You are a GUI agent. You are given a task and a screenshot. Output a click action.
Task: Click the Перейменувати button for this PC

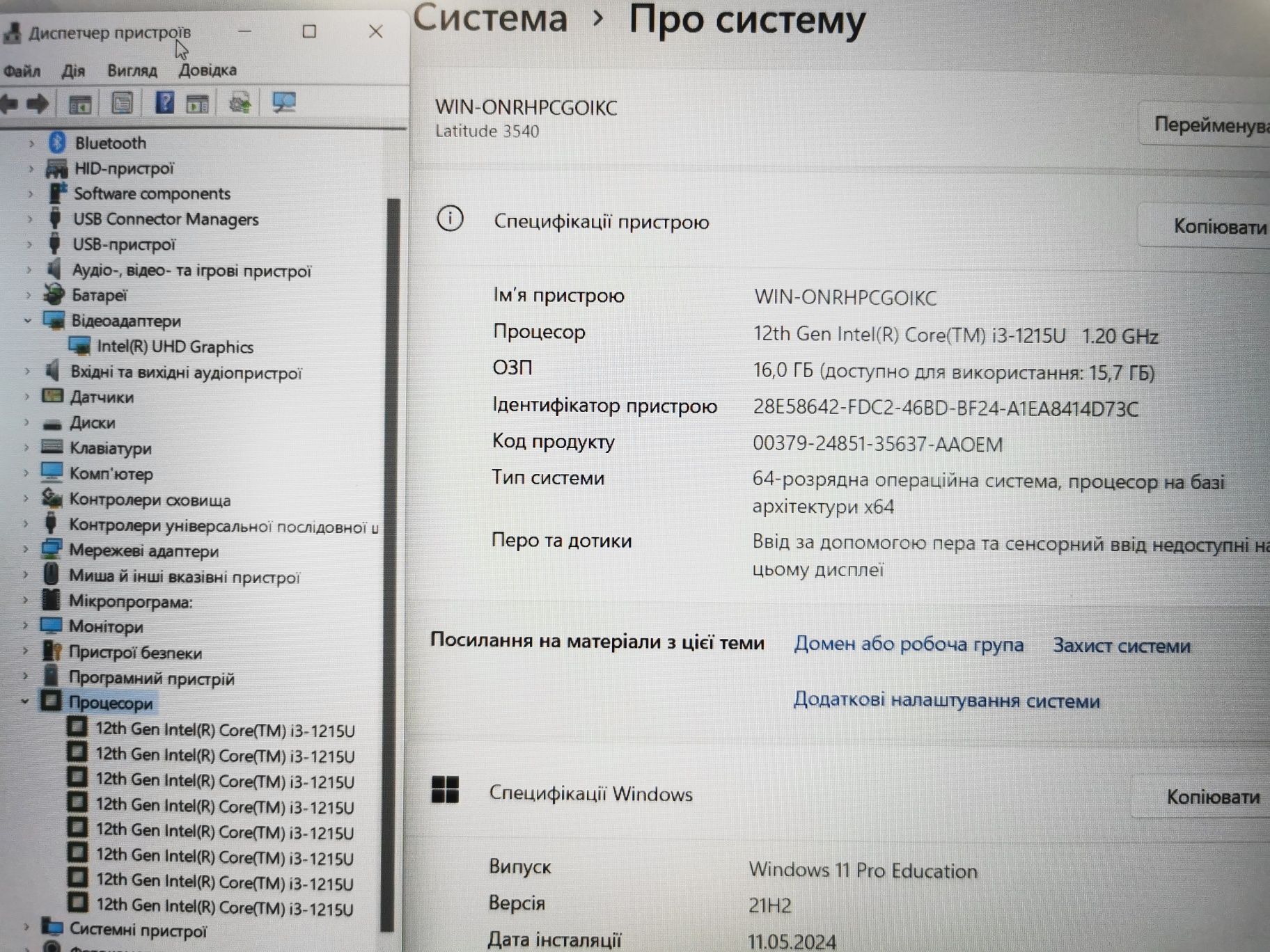[1205, 125]
